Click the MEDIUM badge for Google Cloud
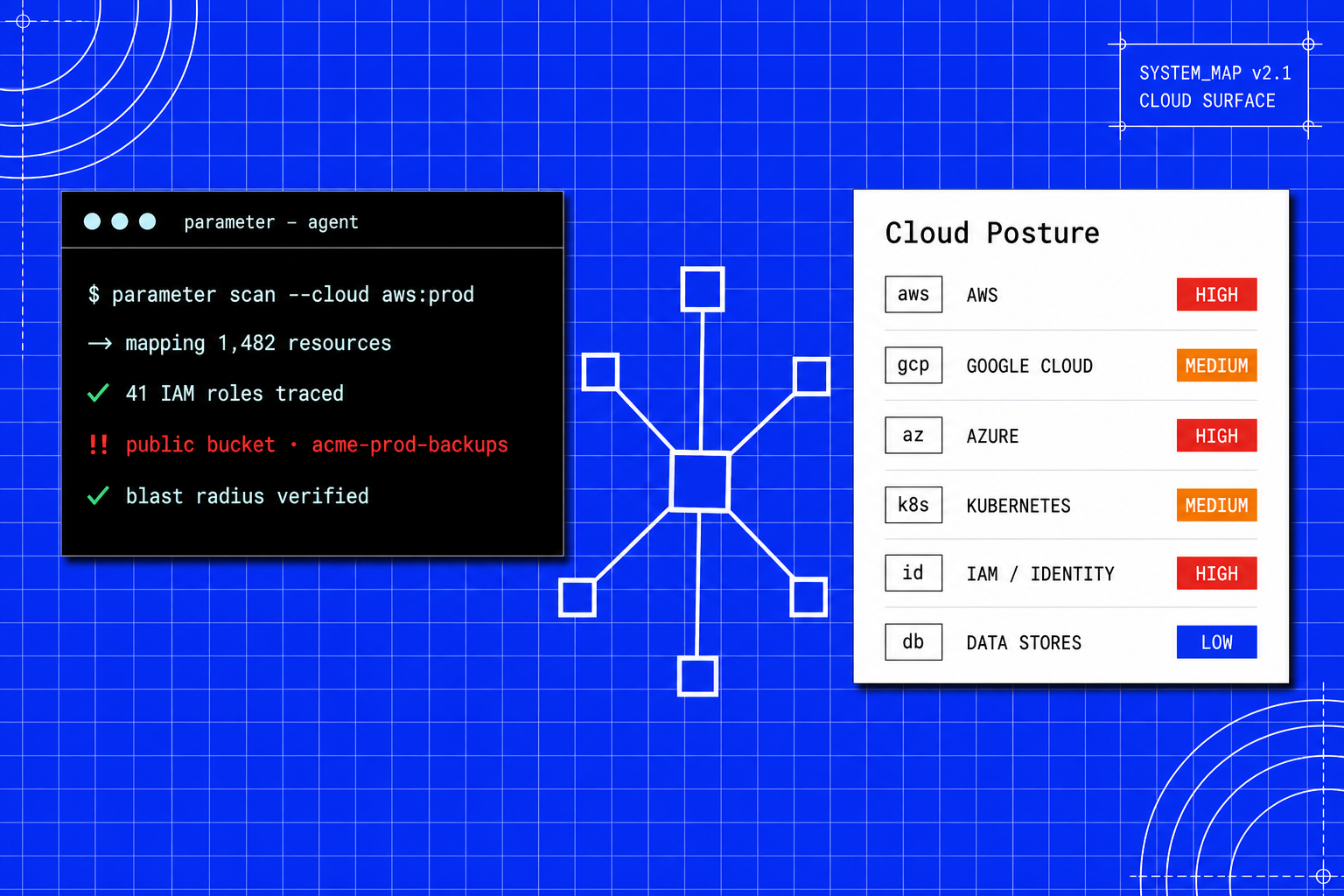Viewport: 1344px width, 896px height. click(1216, 365)
